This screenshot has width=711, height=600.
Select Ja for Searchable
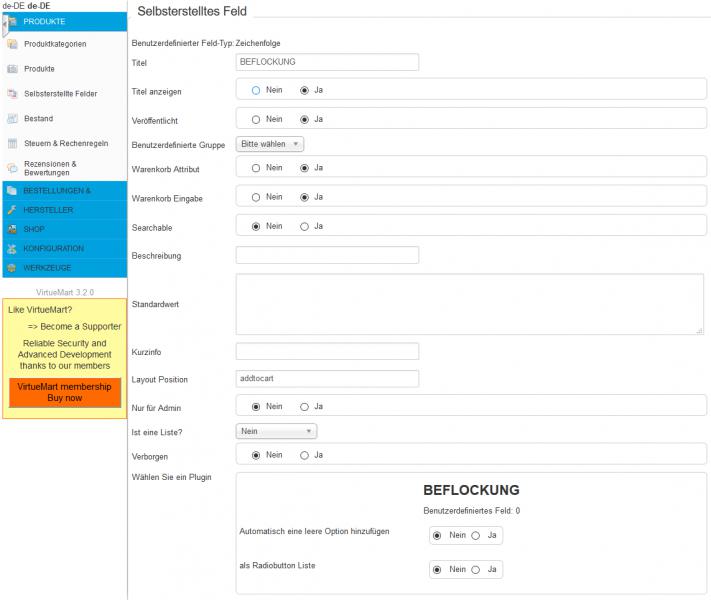pyautogui.click(x=304, y=227)
